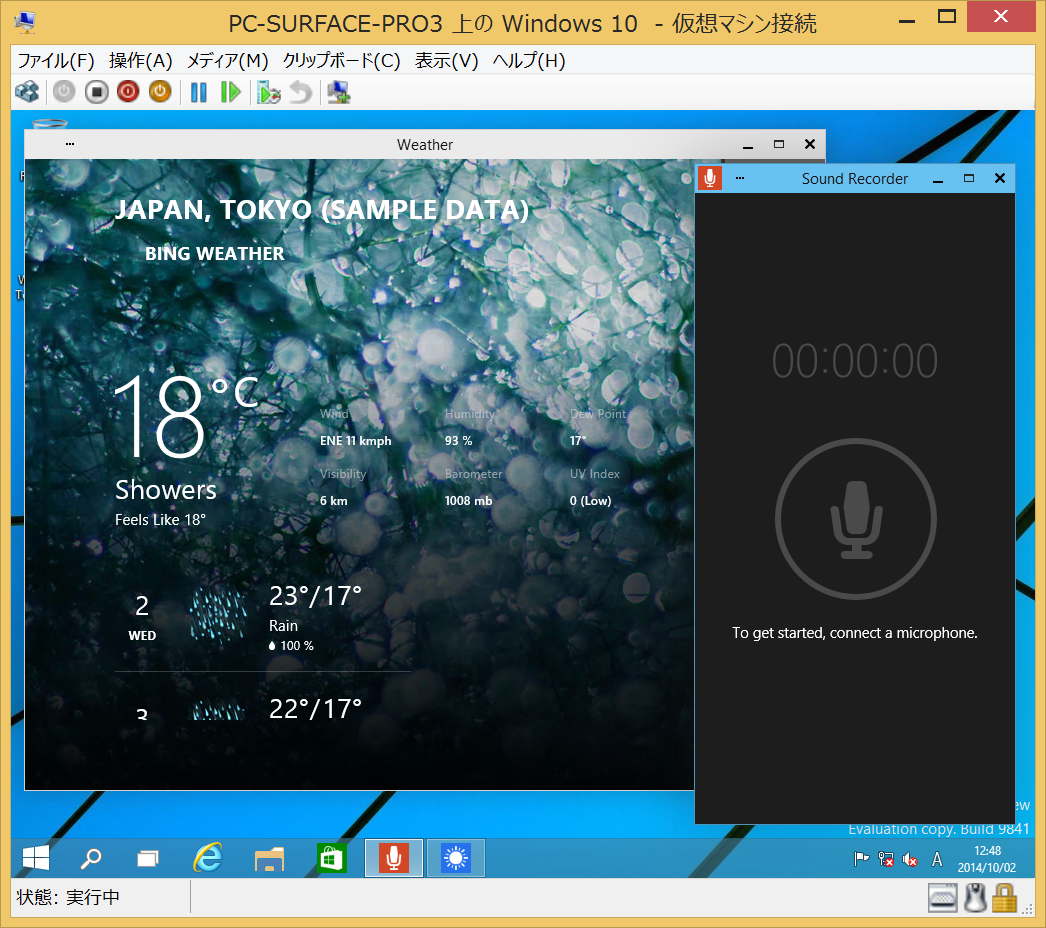This screenshot has height=928, width=1046.
Task: Click the Enhanced Session toolbar icon
Action: pos(339,92)
